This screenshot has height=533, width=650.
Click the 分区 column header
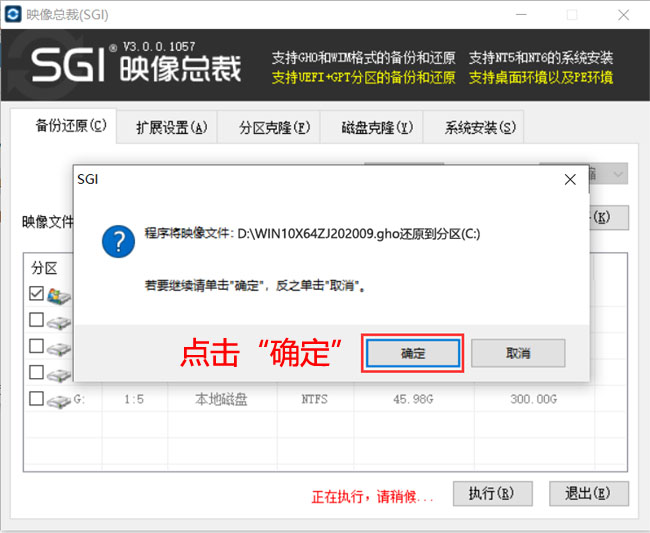(x=44, y=268)
